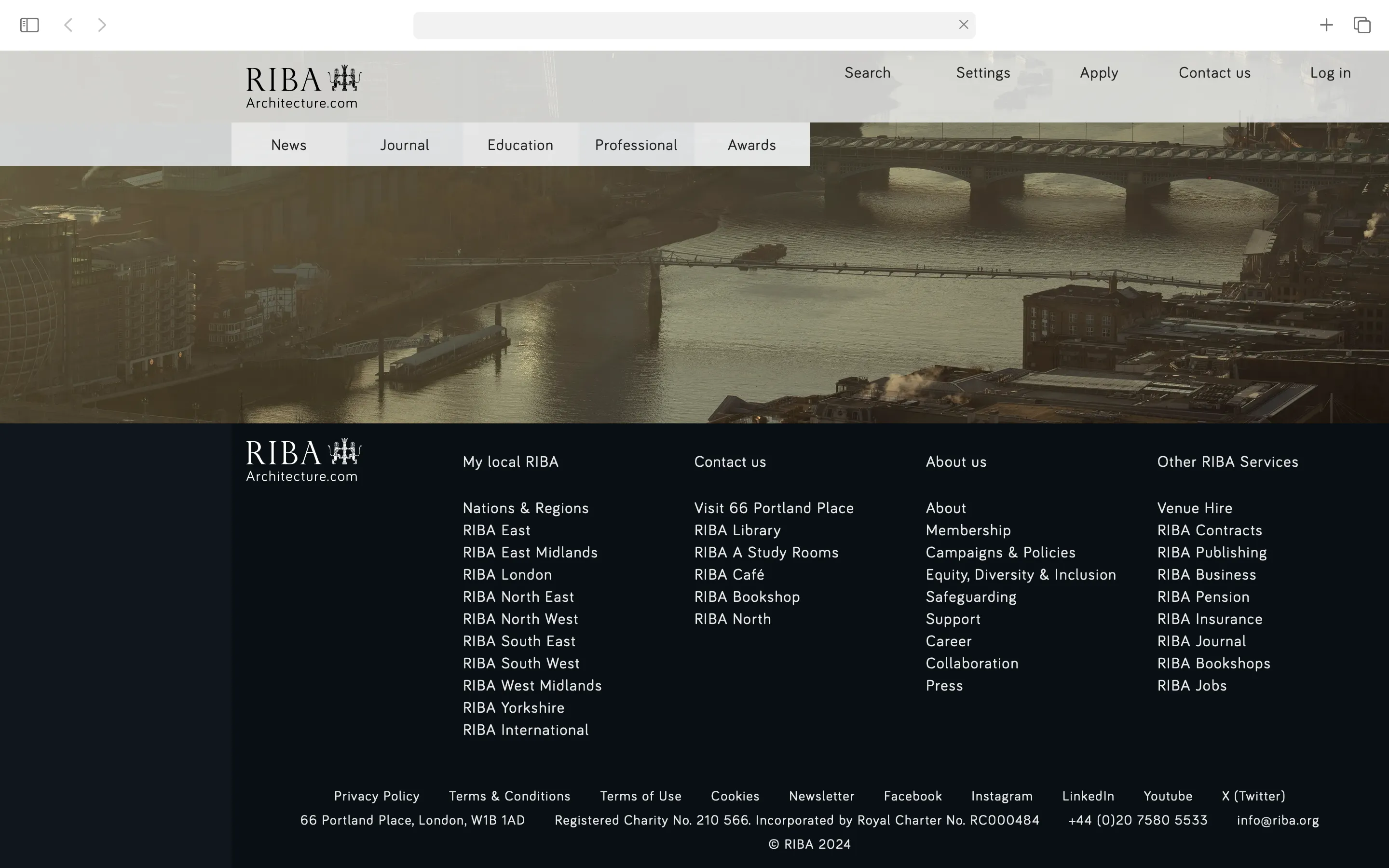Open the Search option
1389x868 pixels.
tap(867, 73)
